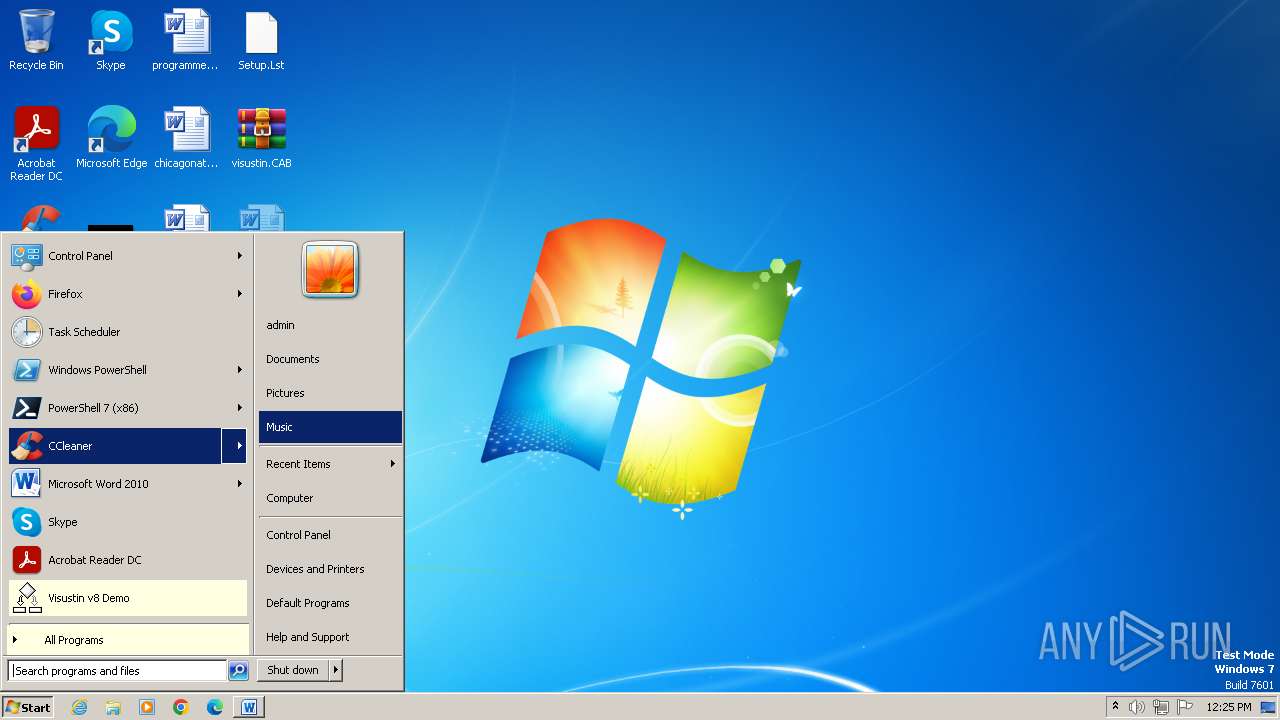The image size is (1280, 720).
Task: Expand the PowerShell 7 (x86) jump list arrow
Action: 240,408
